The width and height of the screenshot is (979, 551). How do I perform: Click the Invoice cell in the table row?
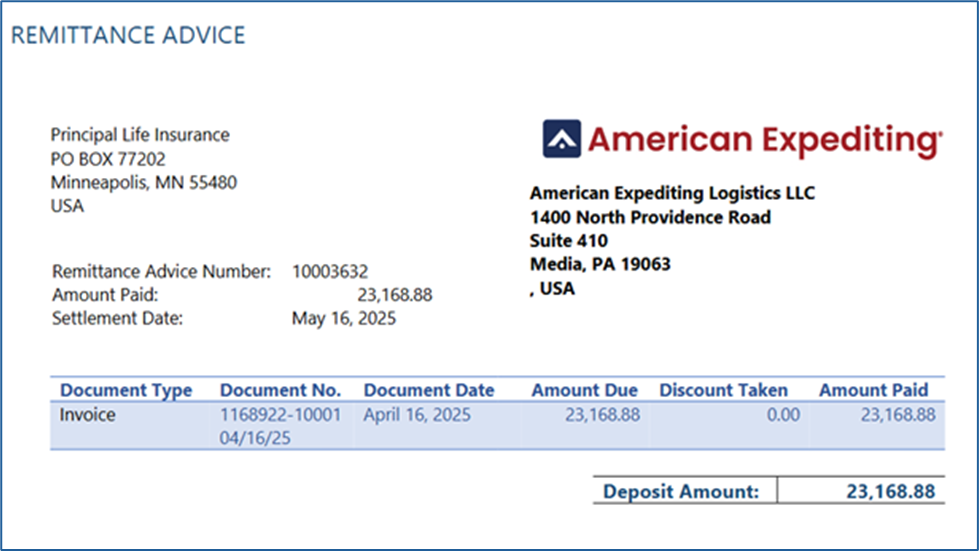point(87,415)
